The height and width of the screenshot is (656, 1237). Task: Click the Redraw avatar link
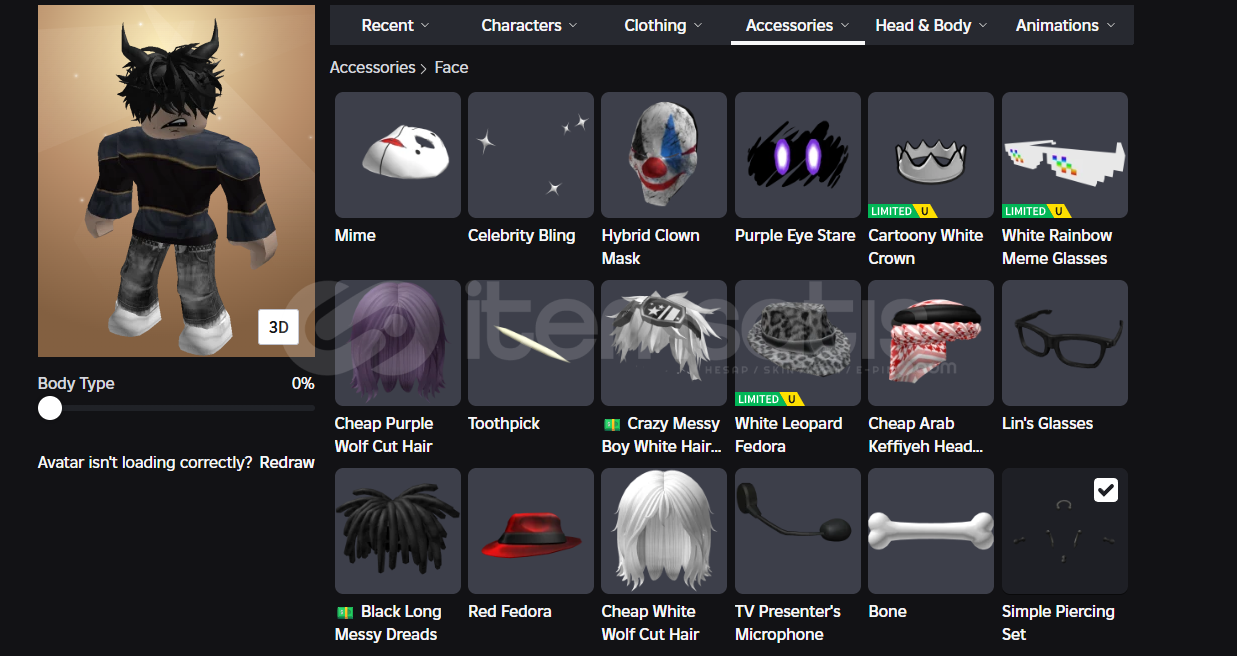[x=287, y=463]
